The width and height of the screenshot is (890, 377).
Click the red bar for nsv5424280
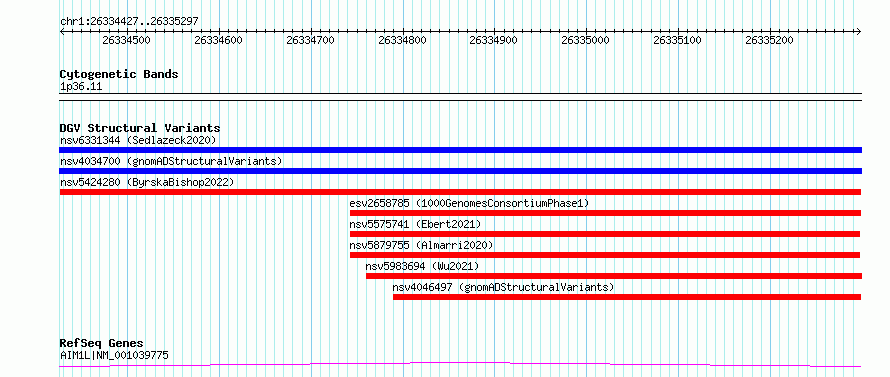tap(460, 192)
